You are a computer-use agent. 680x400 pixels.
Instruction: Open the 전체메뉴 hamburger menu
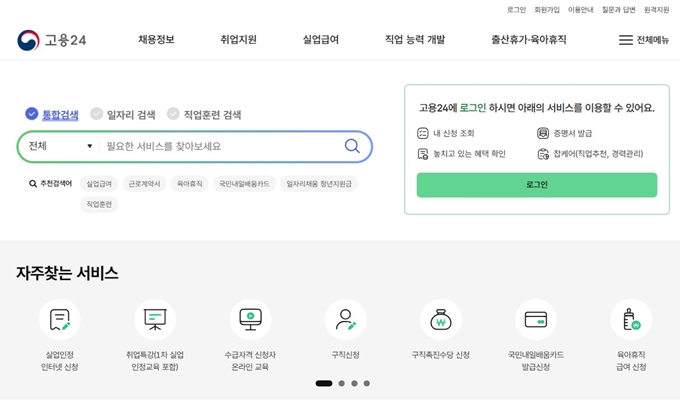point(644,40)
